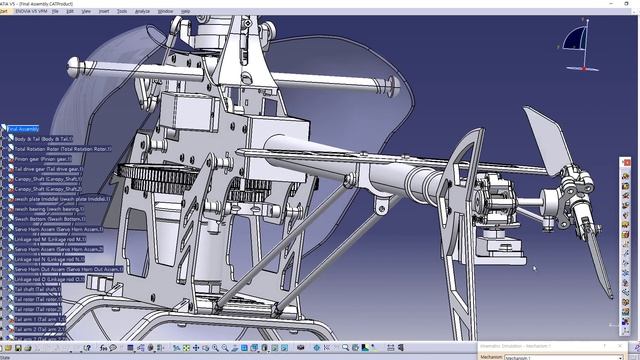Select Linkage rod N node

point(50,259)
